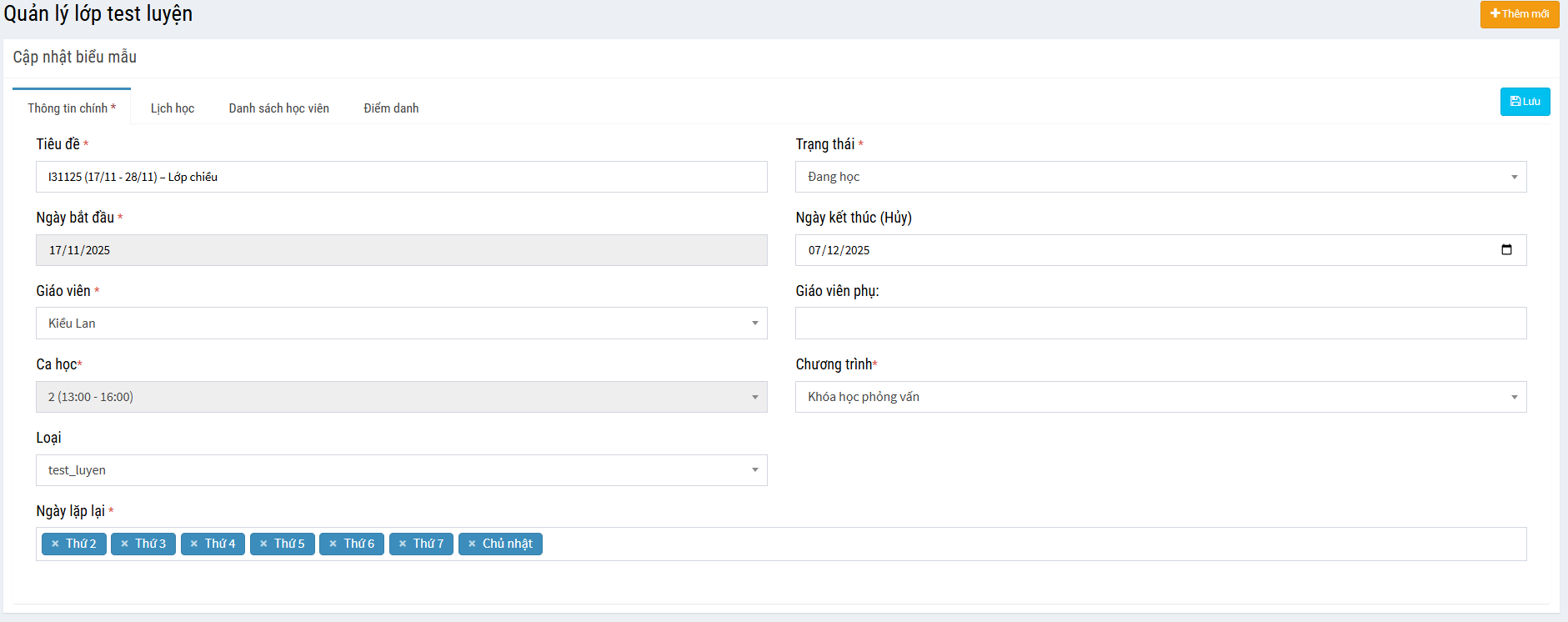This screenshot has height=622, width=1568.
Task: Click the Thêm mới button
Action: click(x=1519, y=14)
